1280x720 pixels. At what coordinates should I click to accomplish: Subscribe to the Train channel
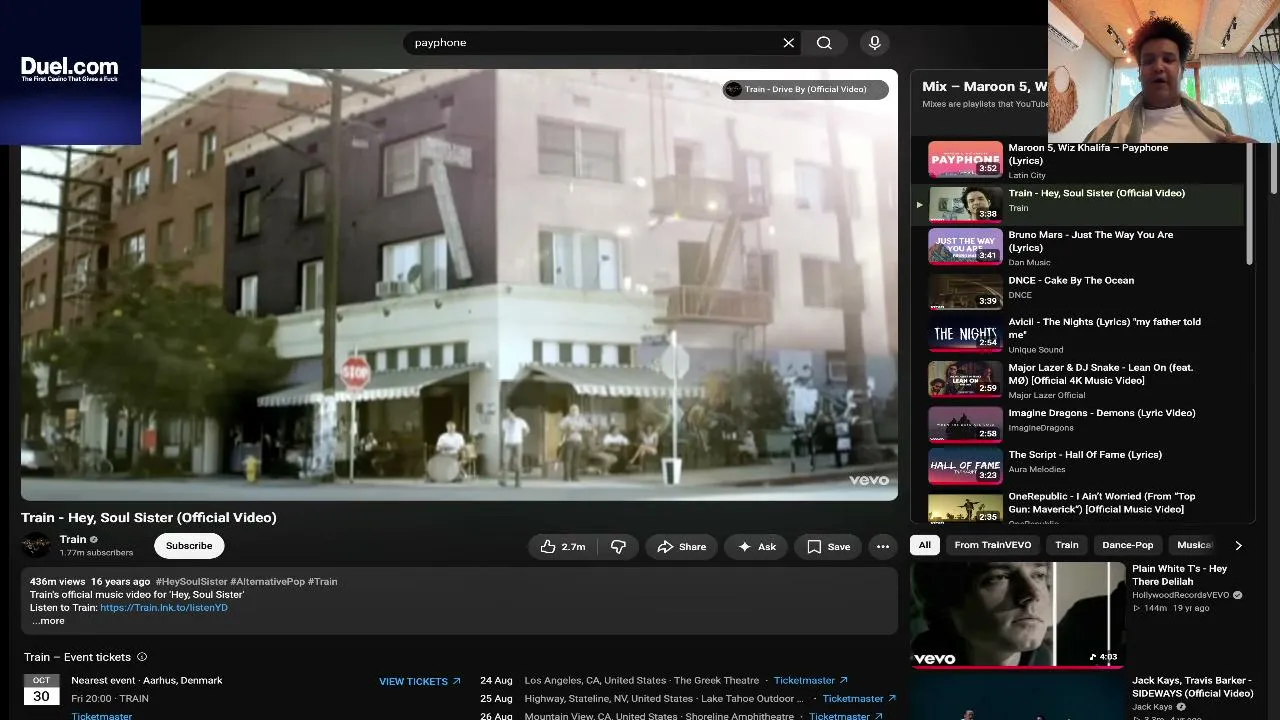coord(189,546)
